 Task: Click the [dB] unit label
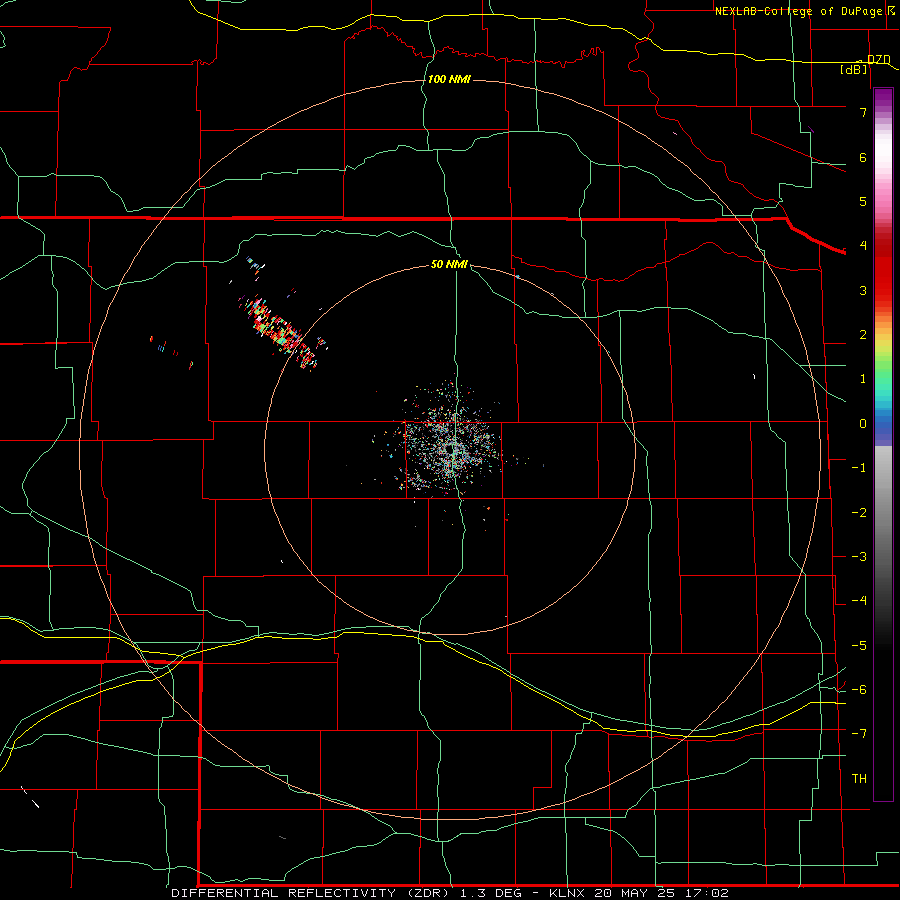pyautogui.click(x=854, y=69)
